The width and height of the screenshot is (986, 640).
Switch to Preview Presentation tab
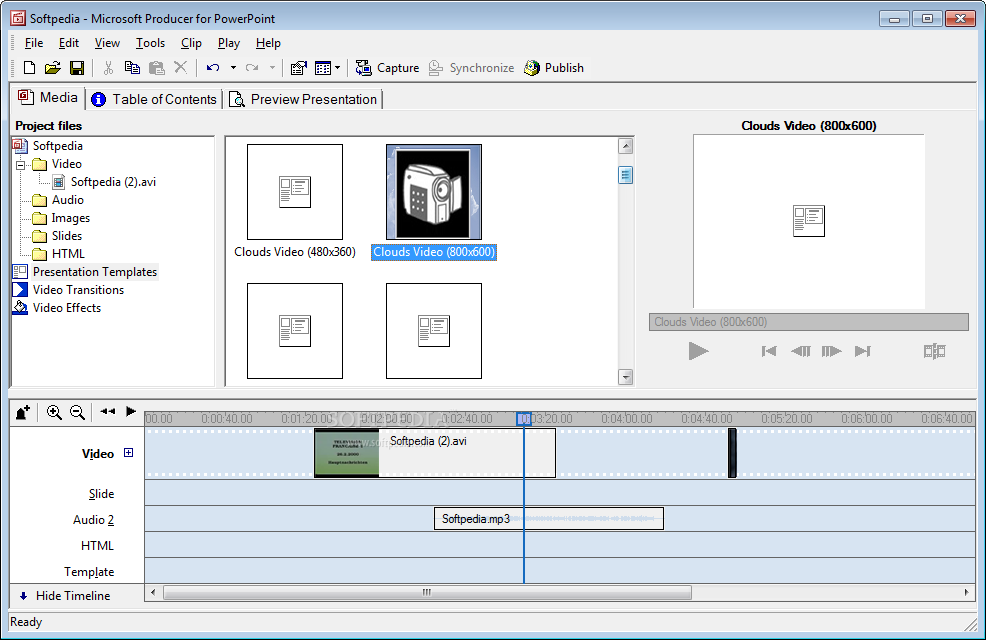tap(303, 99)
